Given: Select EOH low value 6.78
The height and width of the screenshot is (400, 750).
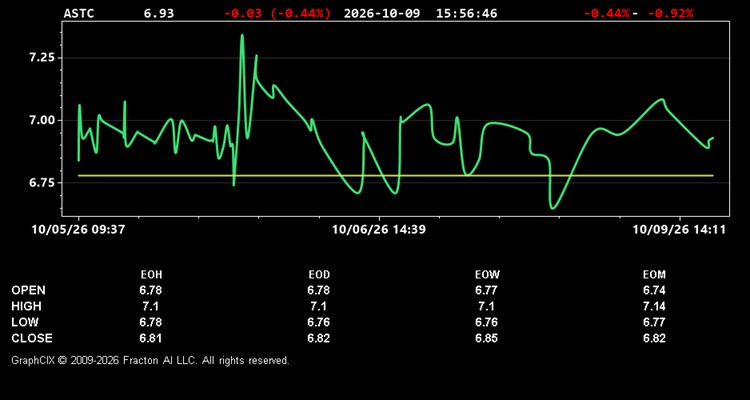Looking at the screenshot, I should click(x=151, y=322).
